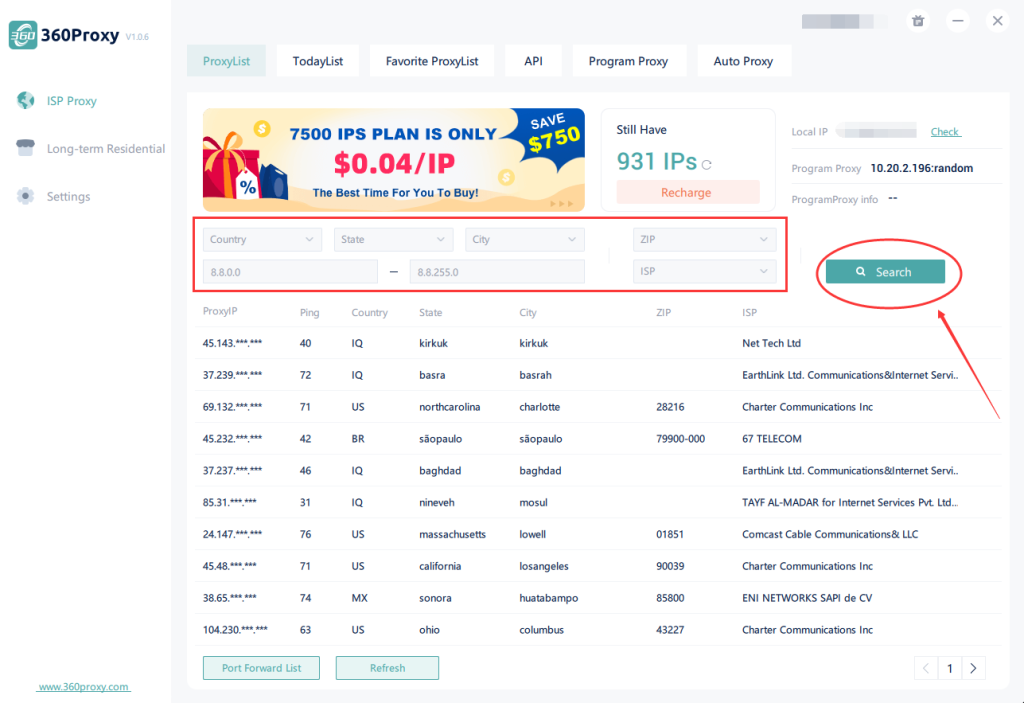
Task: Click the ZIP cell 79900-000
Action: pyautogui.click(x=680, y=438)
